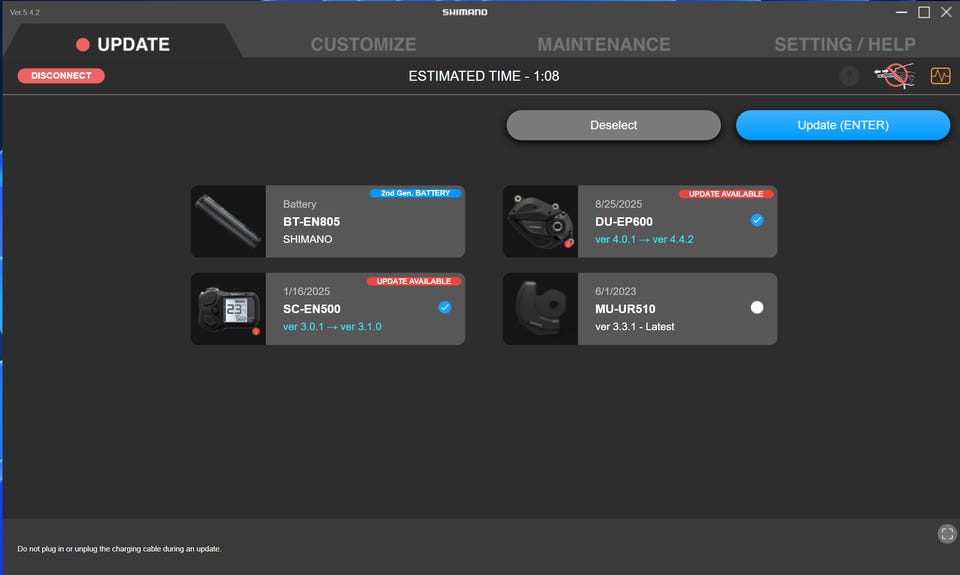Click the text ver 4.0.1 → ver 4.4.2
This screenshot has height=575, width=960.
pyautogui.click(x=644, y=239)
